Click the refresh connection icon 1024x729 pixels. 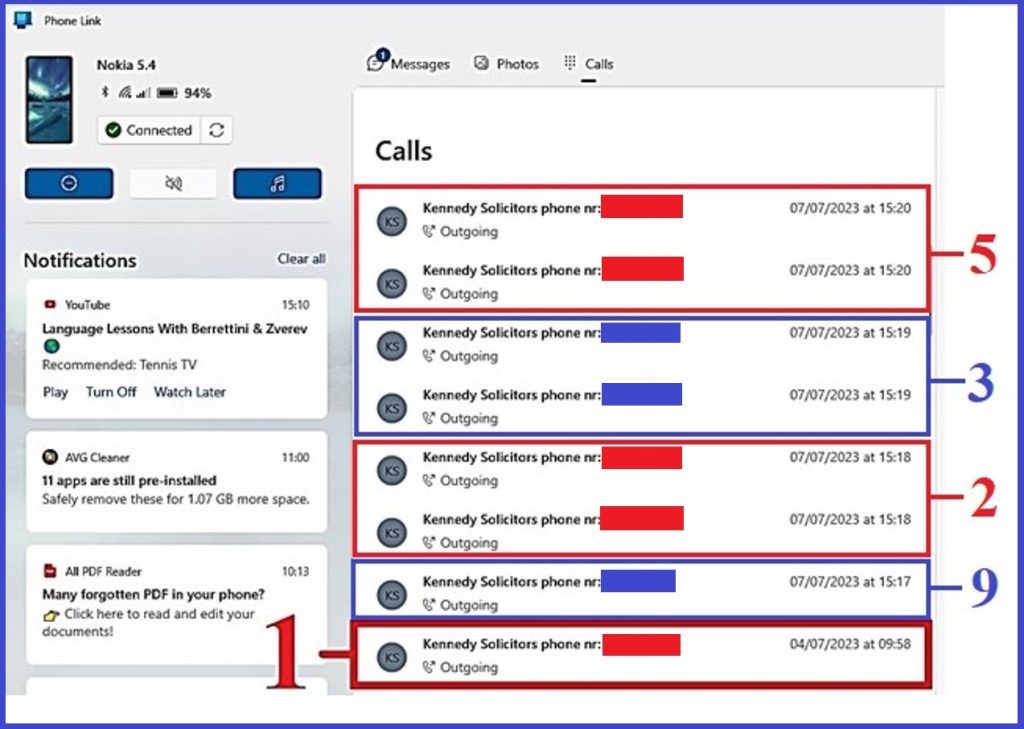pyautogui.click(x=216, y=130)
